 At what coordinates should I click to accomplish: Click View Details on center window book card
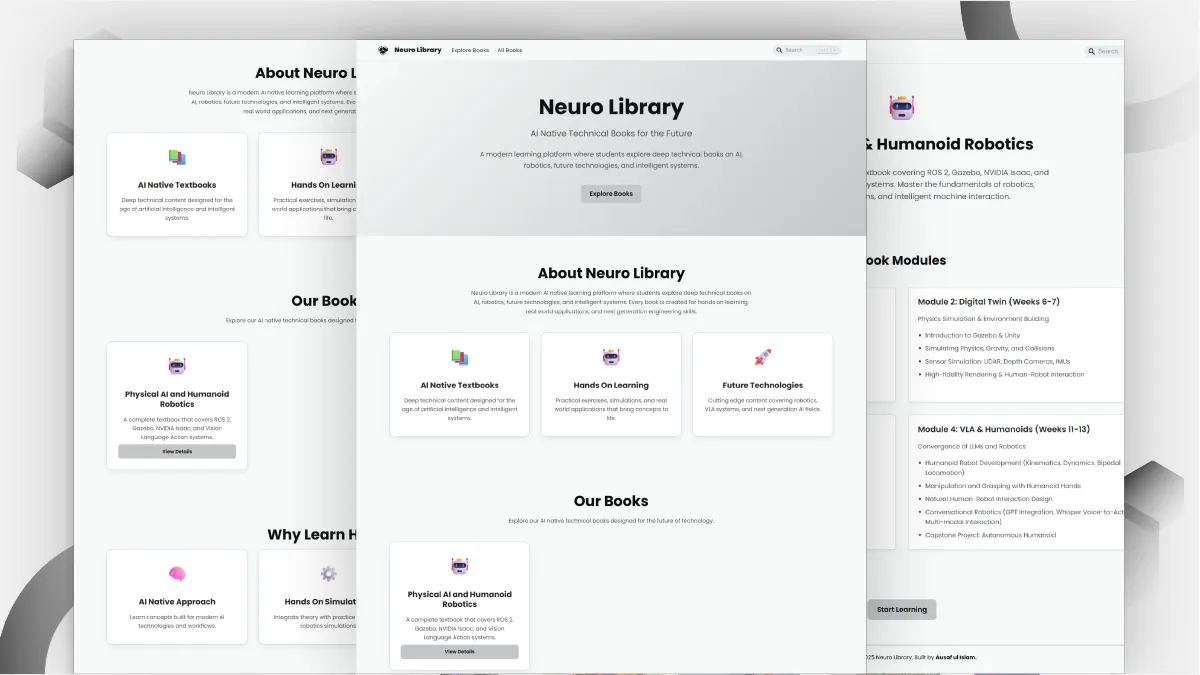pyautogui.click(x=460, y=651)
